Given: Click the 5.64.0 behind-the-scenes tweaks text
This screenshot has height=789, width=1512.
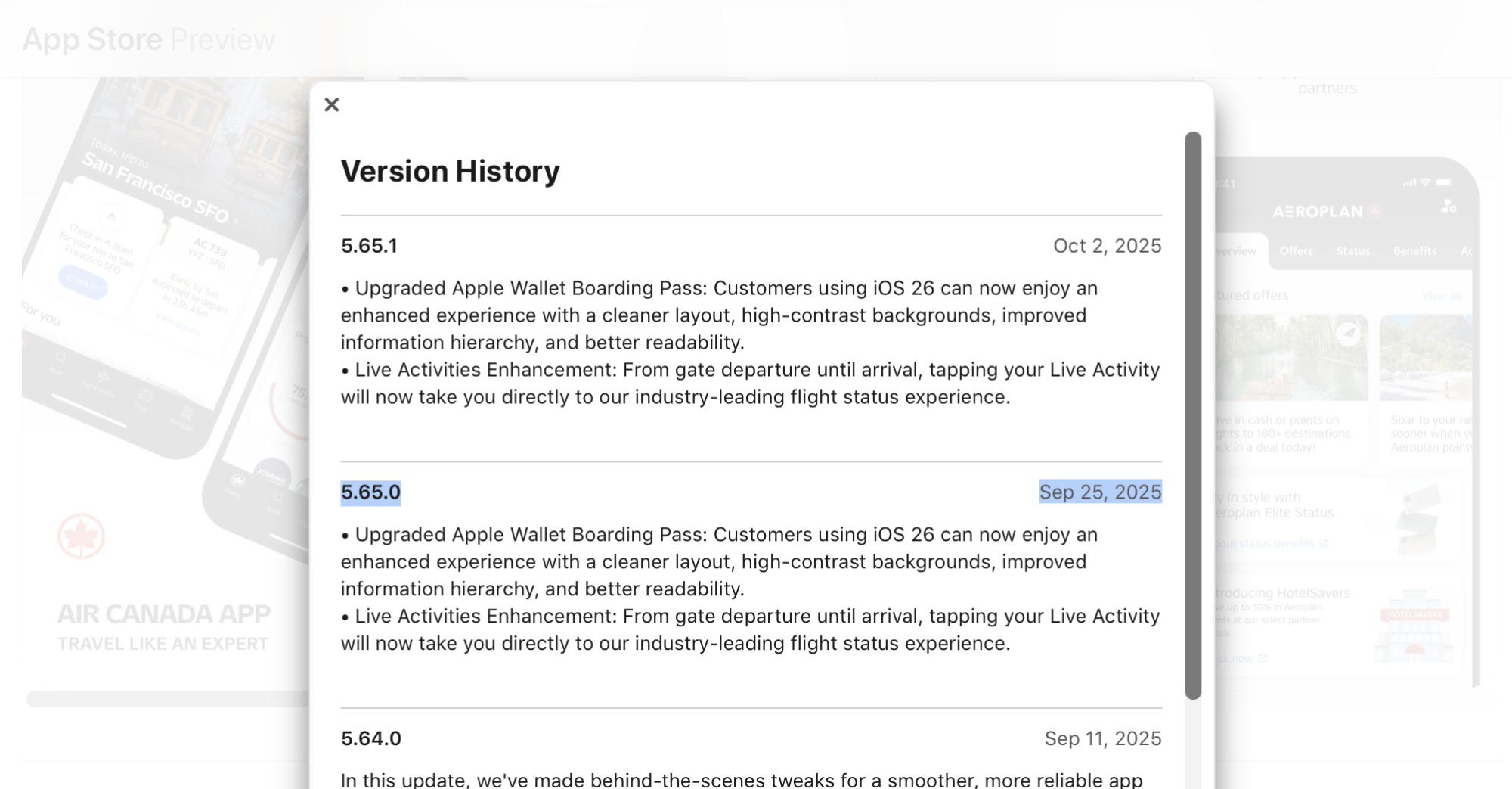Looking at the screenshot, I should pos(742,779).
